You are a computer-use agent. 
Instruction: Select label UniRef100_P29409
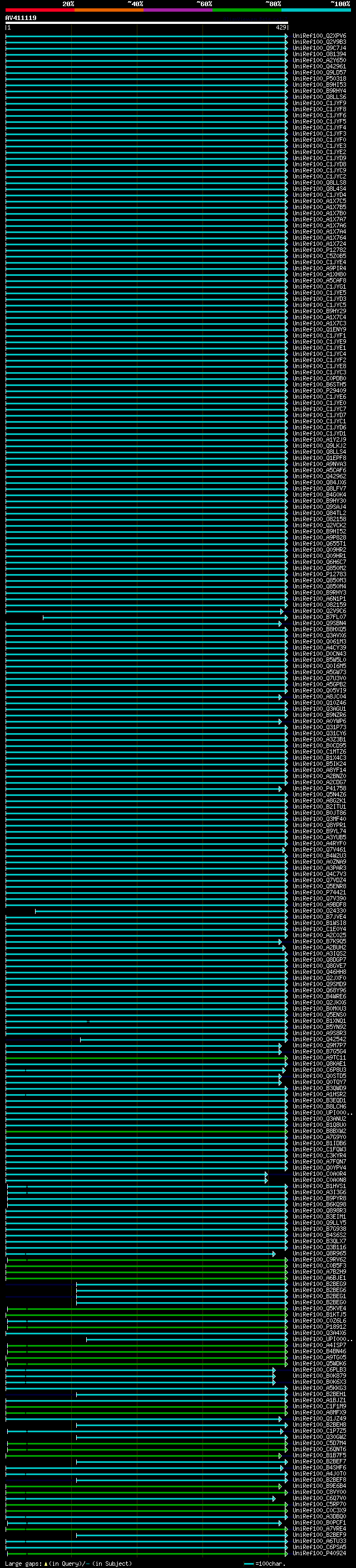pyautogui.click(x=319, y=391)
